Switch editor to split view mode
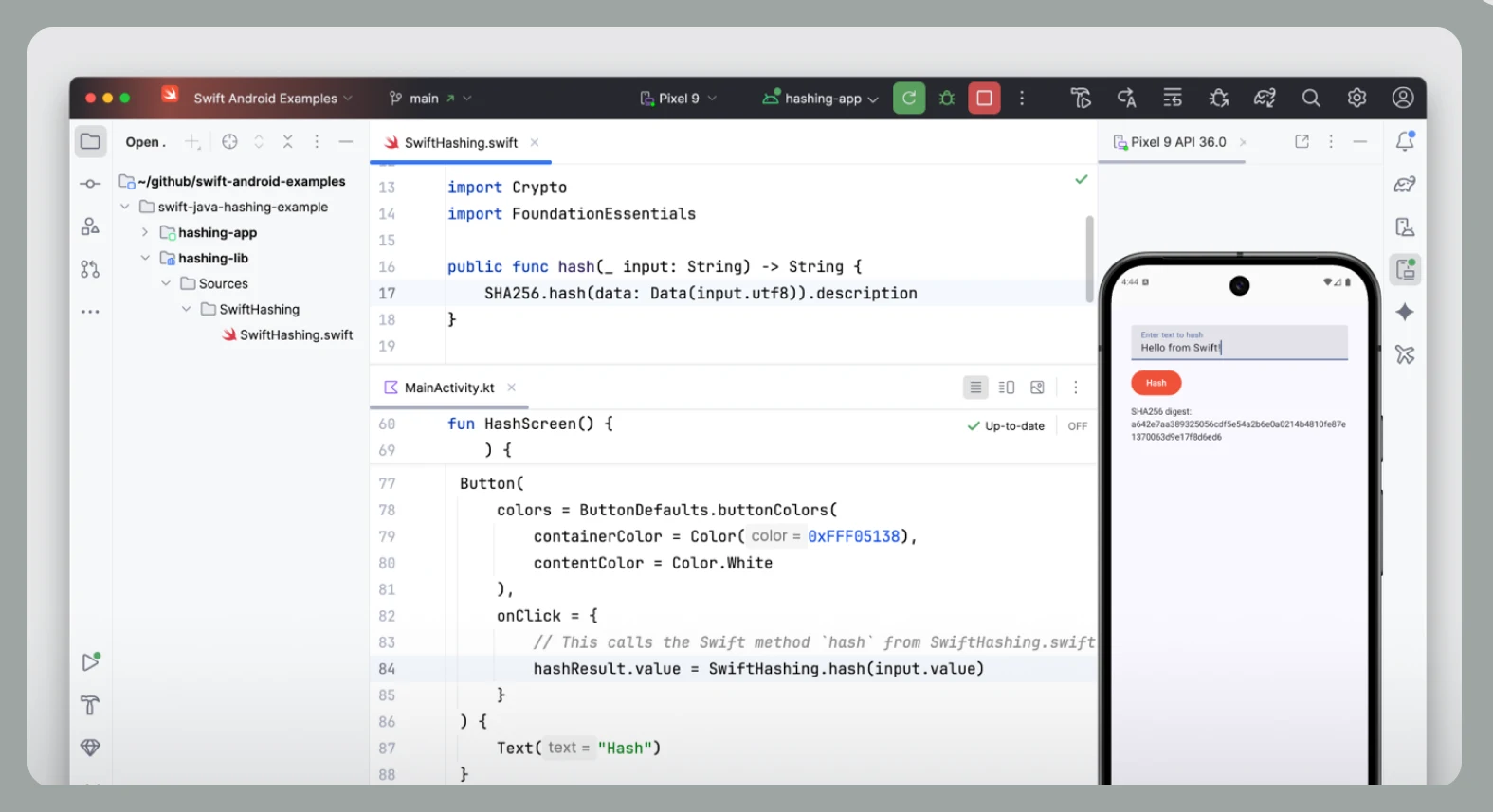 (x=1007, y=388)
